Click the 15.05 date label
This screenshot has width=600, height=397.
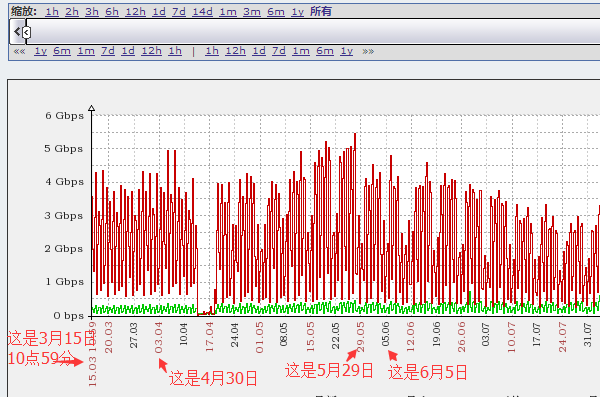(x=310, y=337)
